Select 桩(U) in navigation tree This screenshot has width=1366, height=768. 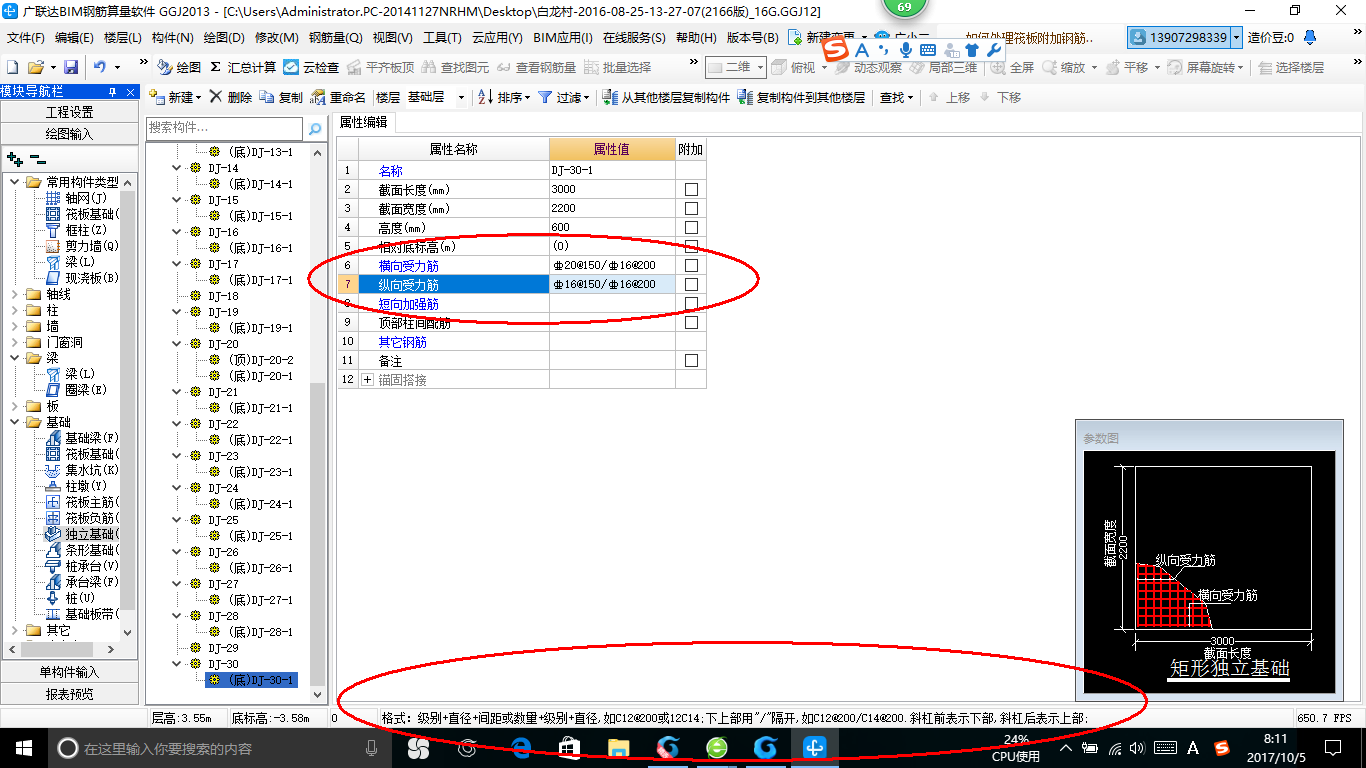pos(71,598)
